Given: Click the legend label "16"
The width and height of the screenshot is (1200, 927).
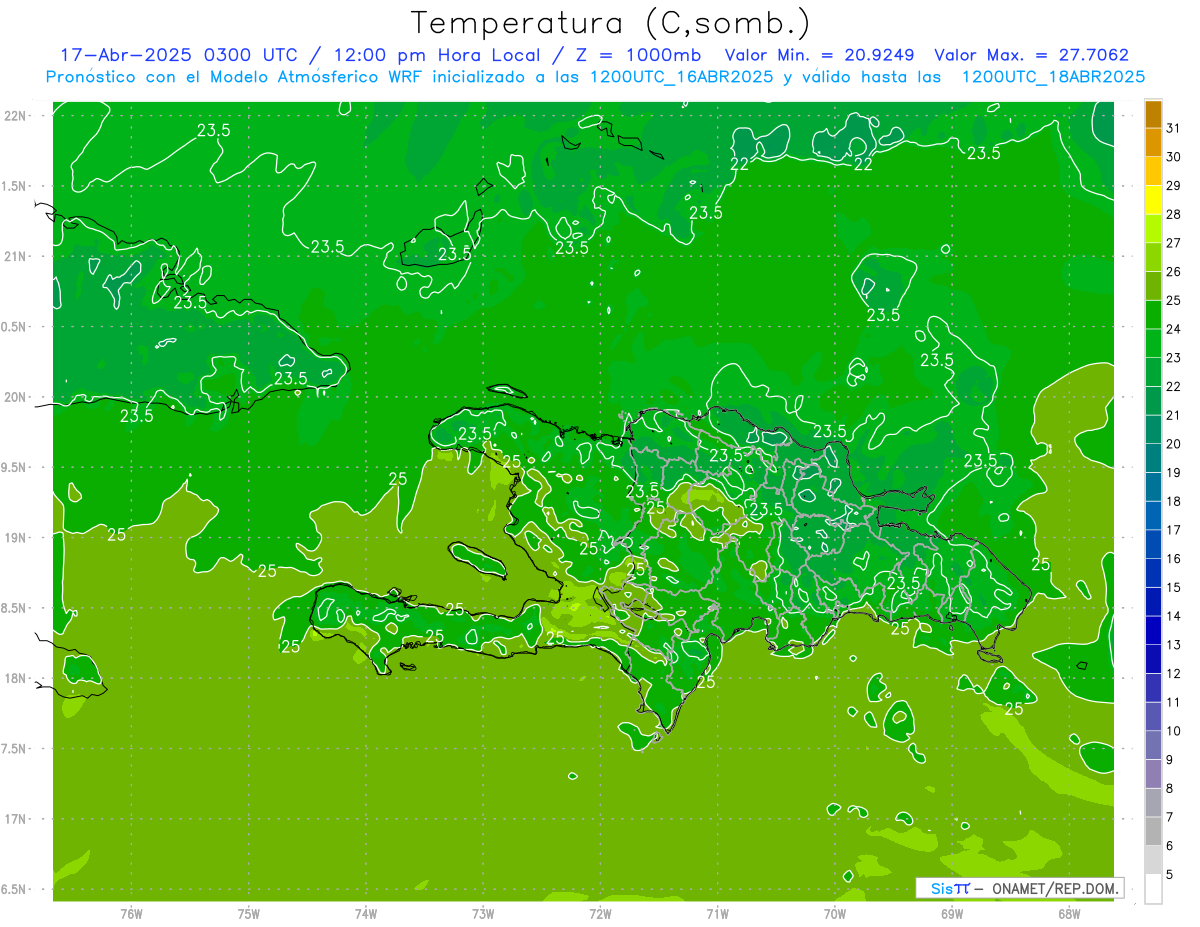Looking at the screenshot, I should coord(1174,559).
